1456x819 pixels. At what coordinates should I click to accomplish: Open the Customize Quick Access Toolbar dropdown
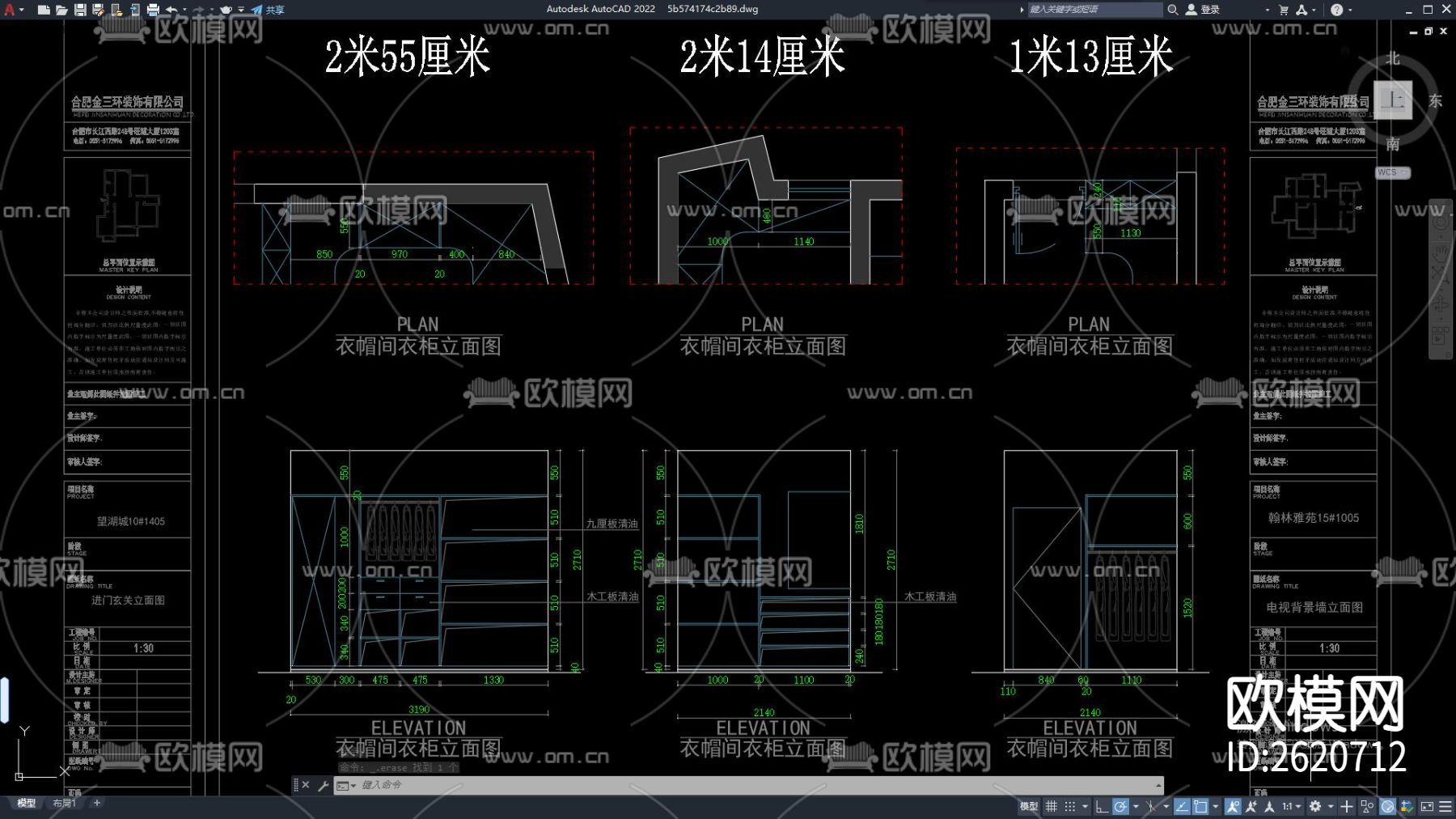point(241,10)
